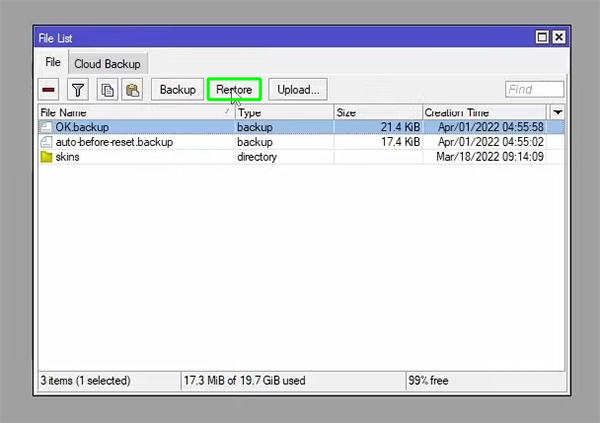Click the Paste clipboard icon
Image resolution: width=600 pixels, height=423 pixels.
point(131,90)
